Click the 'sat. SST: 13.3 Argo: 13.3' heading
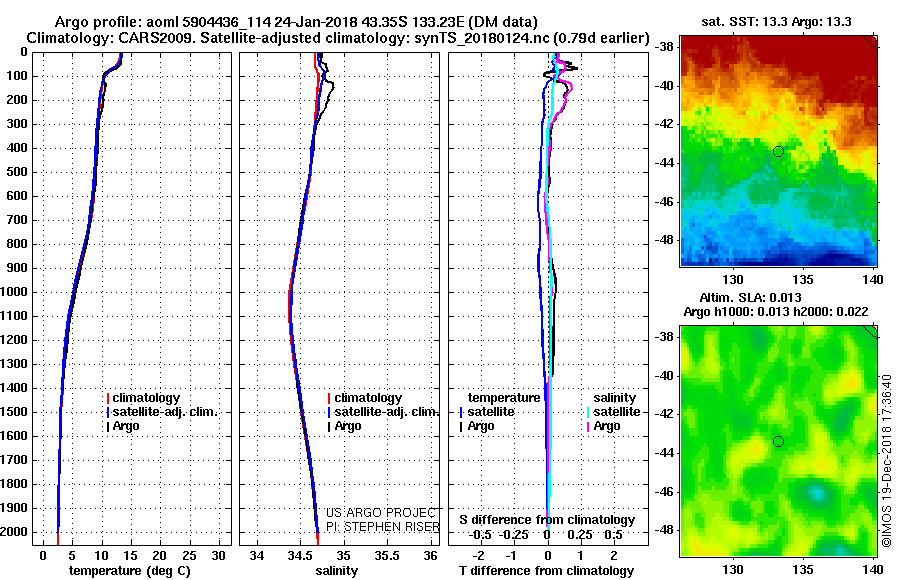This screenshot has height=580, width=900. 776,22
